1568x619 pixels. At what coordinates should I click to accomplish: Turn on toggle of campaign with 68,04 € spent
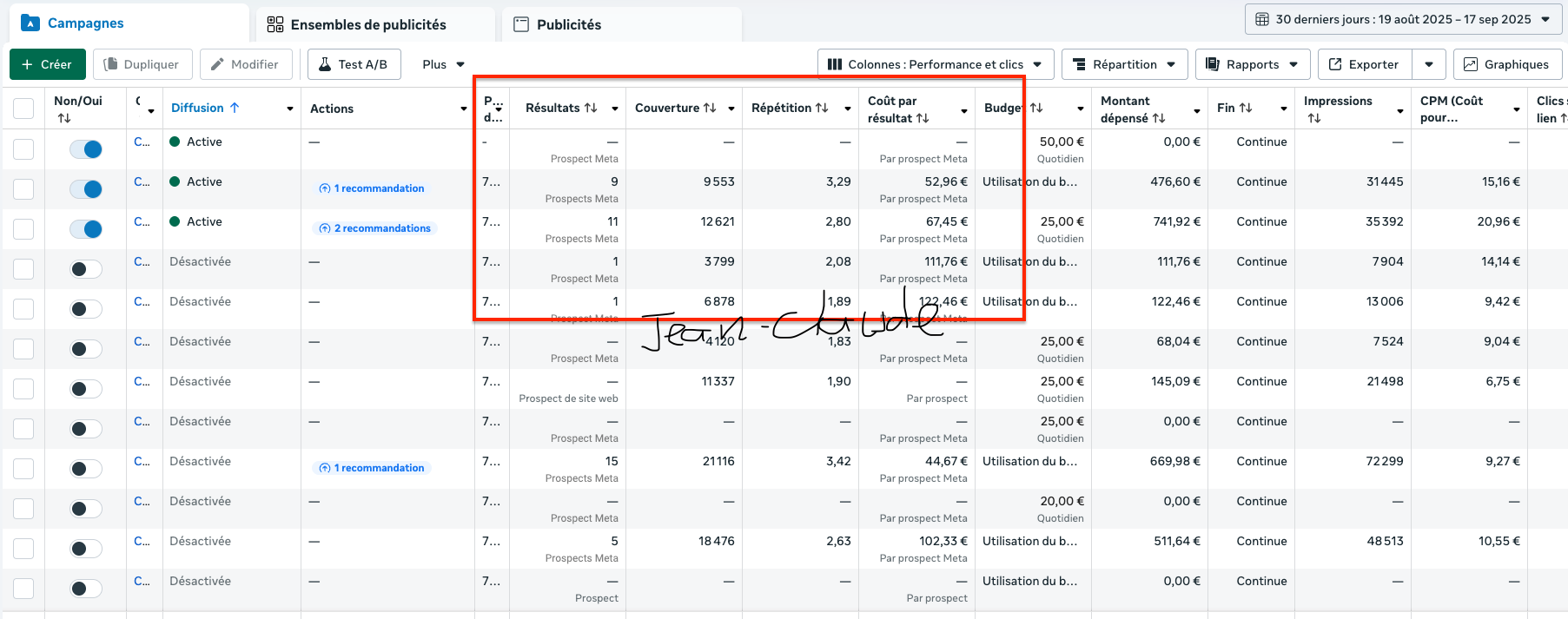[x=86, y=349]
